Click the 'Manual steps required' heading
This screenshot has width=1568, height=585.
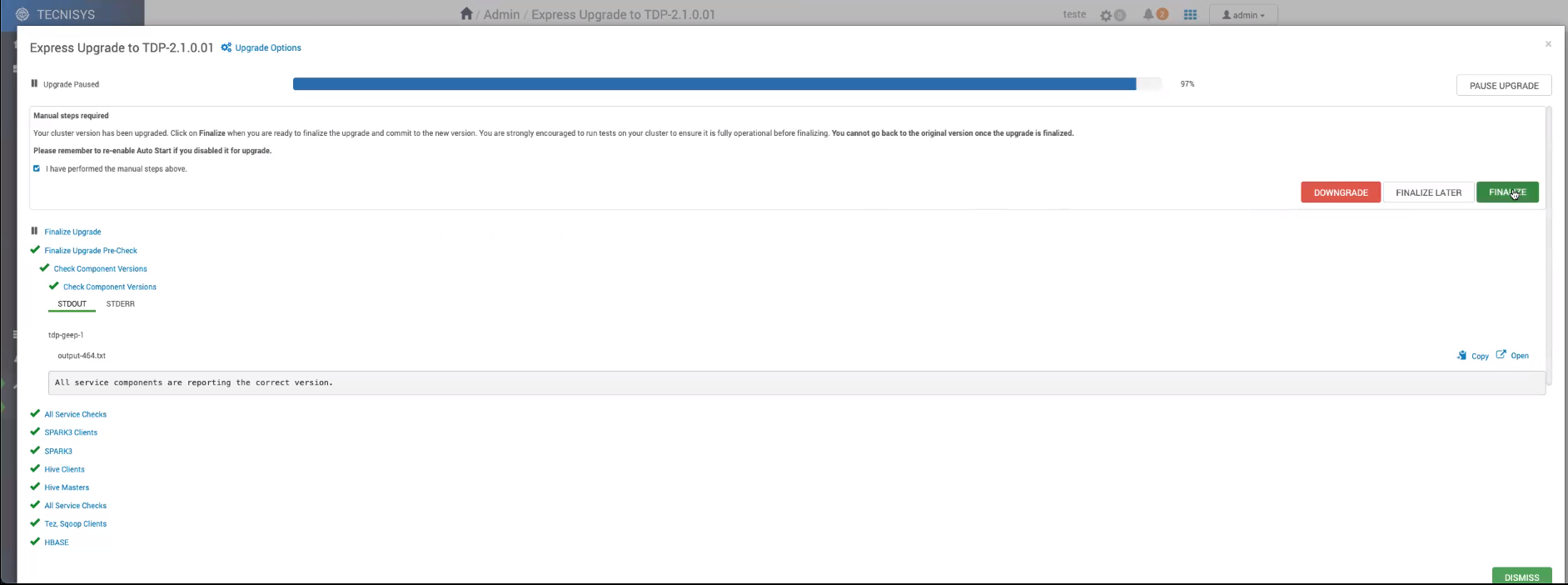pyautogui.click(x=71, y=116)
